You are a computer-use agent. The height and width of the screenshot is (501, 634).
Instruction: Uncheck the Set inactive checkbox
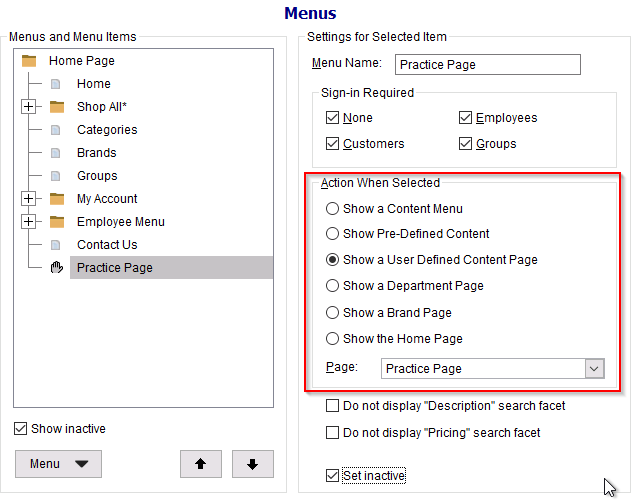point(332,476)
